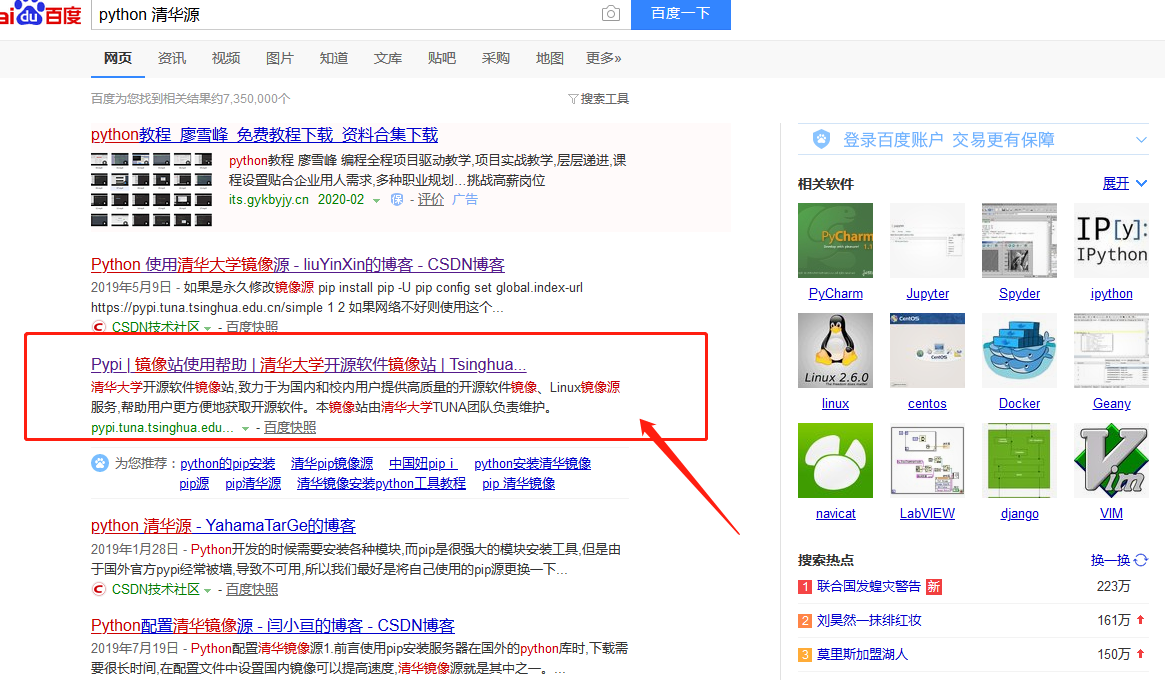The image size is (1165, 680).
Task: Expand dropdown arrow after CSDN技术社区 in YahamaTarGe result
Action: tap(208, 590)
